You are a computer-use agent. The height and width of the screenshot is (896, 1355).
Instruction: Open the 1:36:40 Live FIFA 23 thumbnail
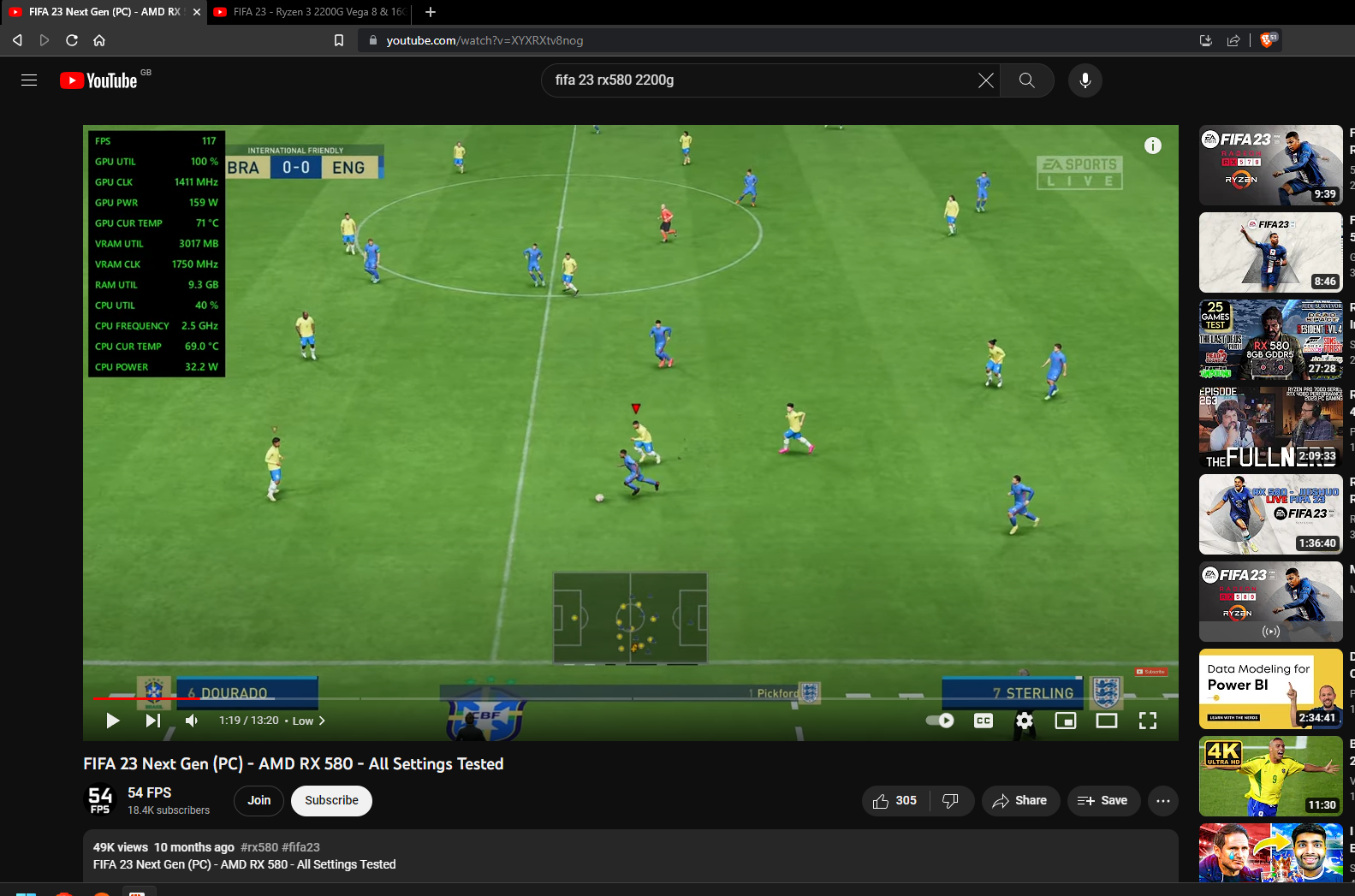pos(1270,514)
